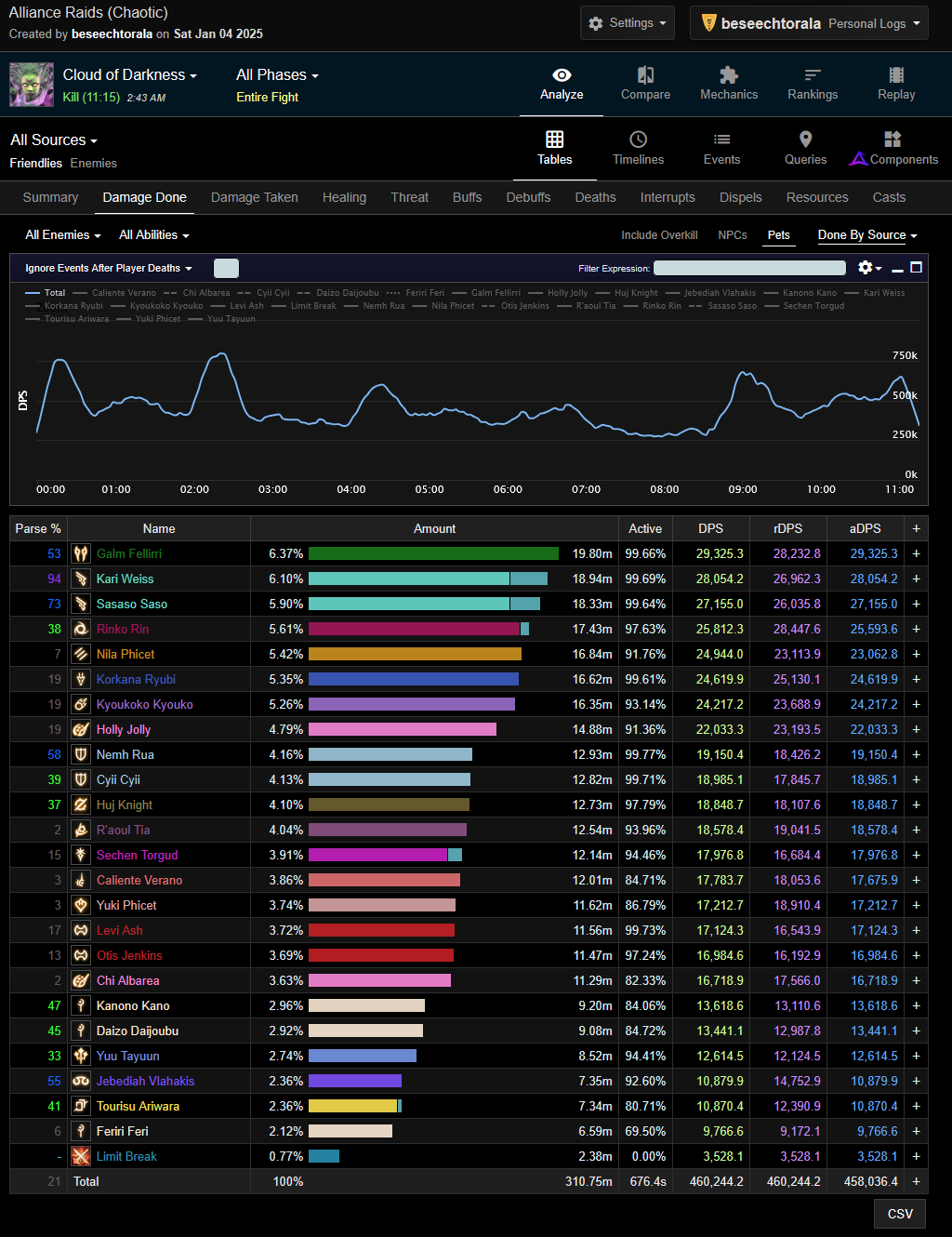This screenshot has width=952, height=1237.
Task: Open the Rankings icon
Action: pyautogui.click(x=813, y=75)
